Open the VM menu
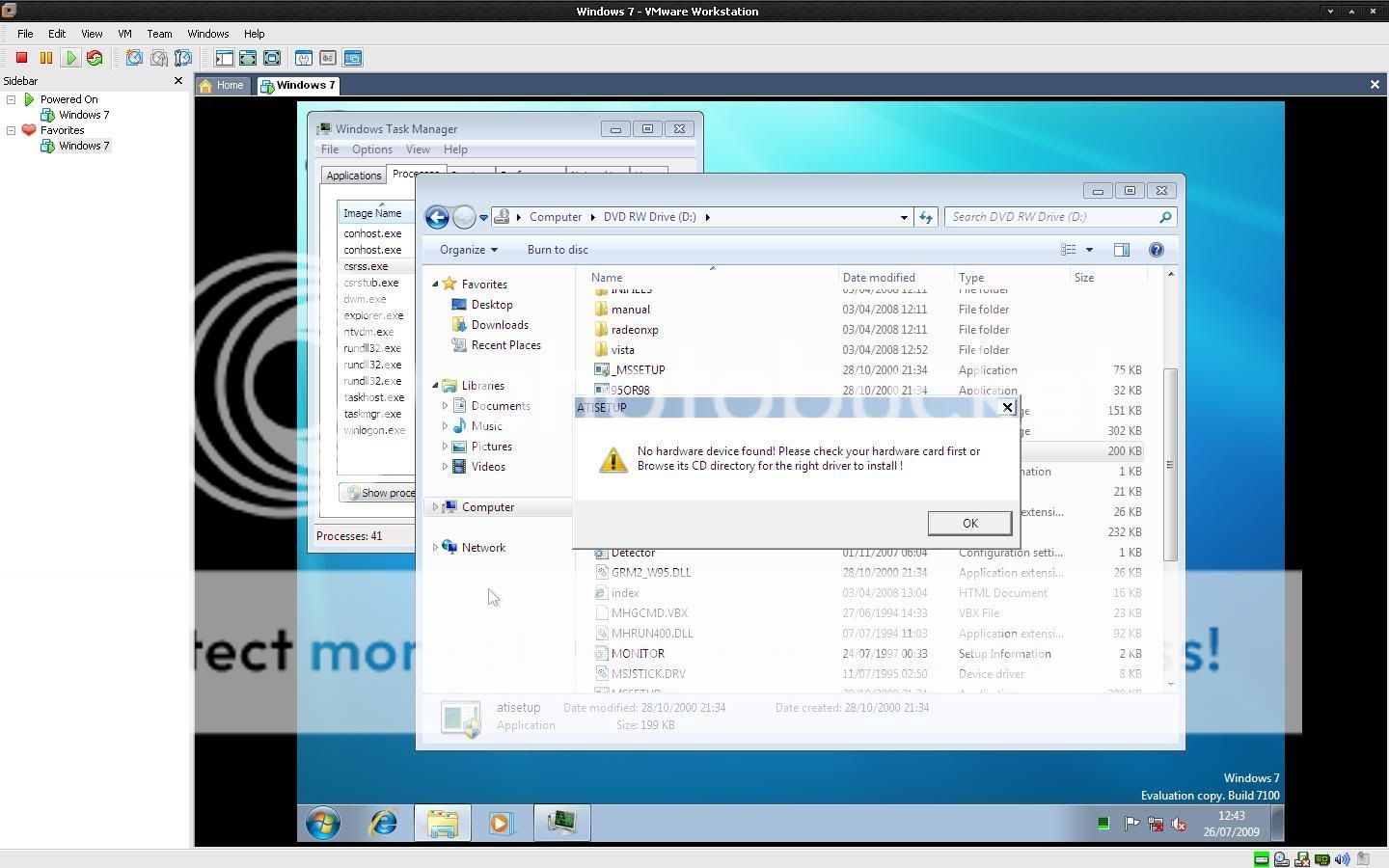Image resolution: width=1389 pixels, height=868 pixels. click(x=124, y=34)
